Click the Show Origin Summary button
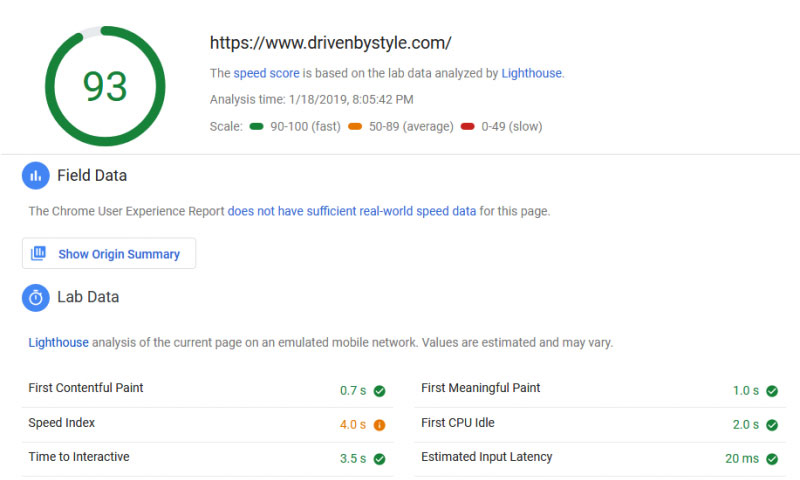Image resolution: width=800 pixels, height=480 pixels. tap(109, 254)
